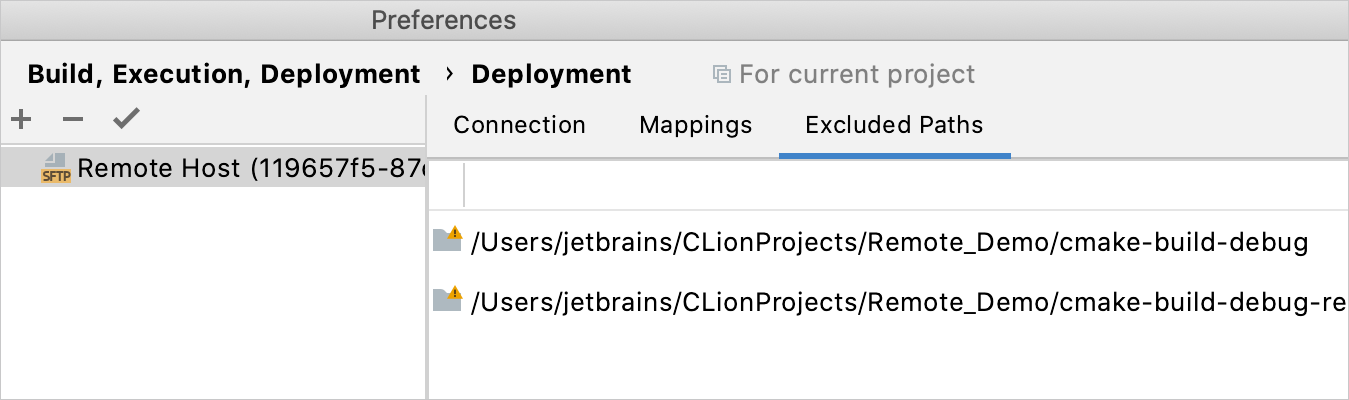1349x400 pixels.
Task: Click the folder icon of the cmake-build-debug-re path
Action: pyautogui.click(x=447, y=298)
